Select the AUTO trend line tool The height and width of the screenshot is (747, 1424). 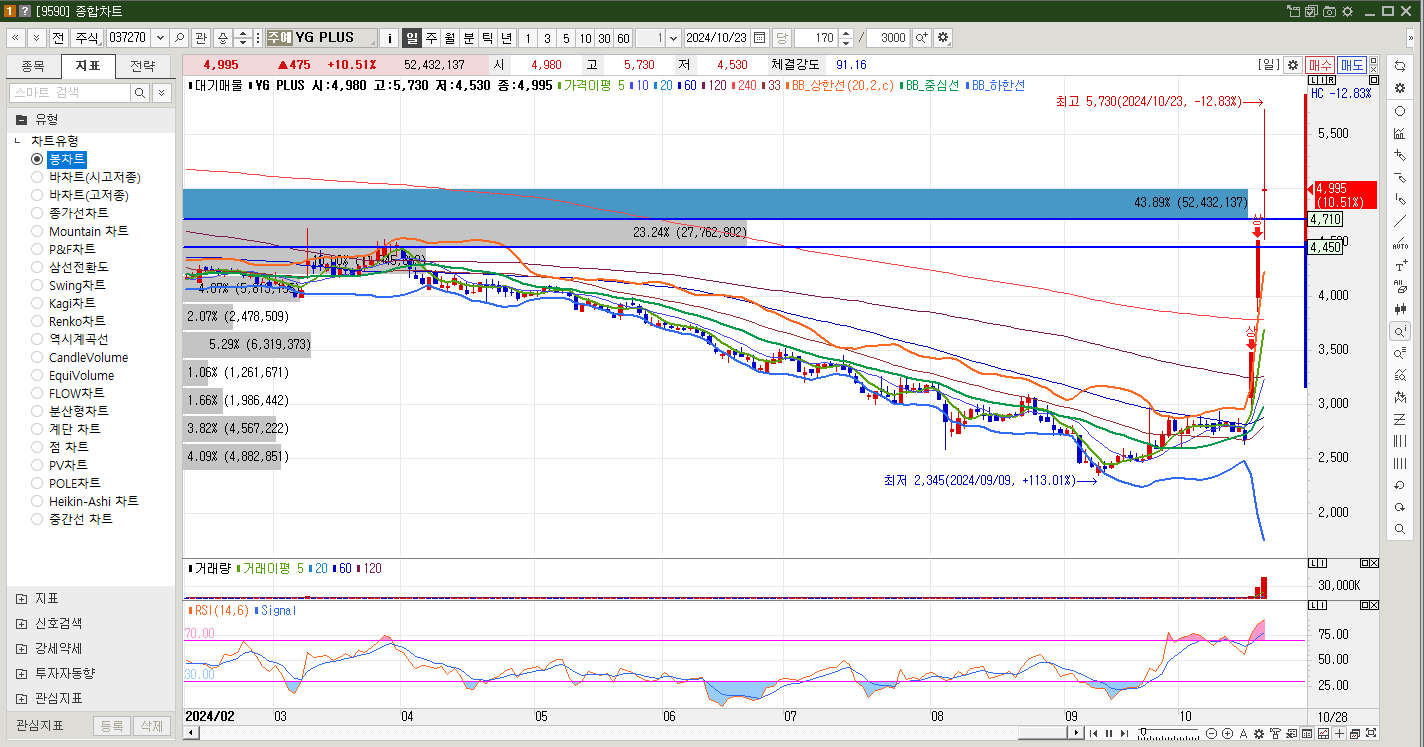click(x=1400, y=243)
